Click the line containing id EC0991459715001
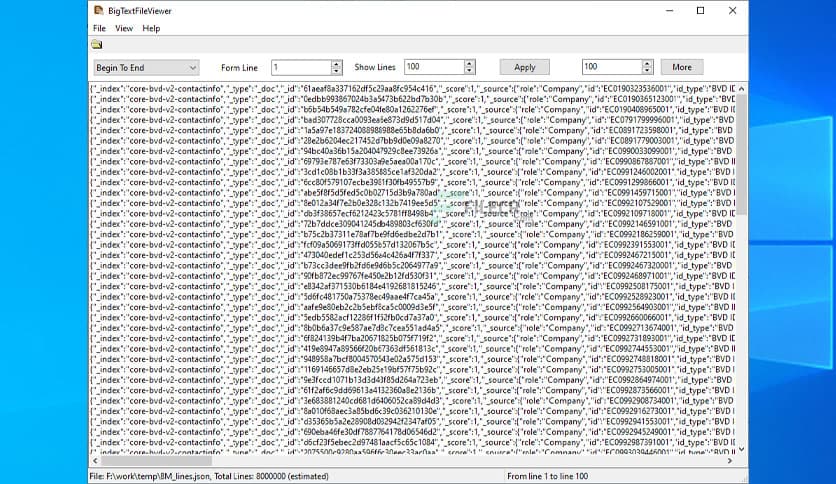 [413, 192]
